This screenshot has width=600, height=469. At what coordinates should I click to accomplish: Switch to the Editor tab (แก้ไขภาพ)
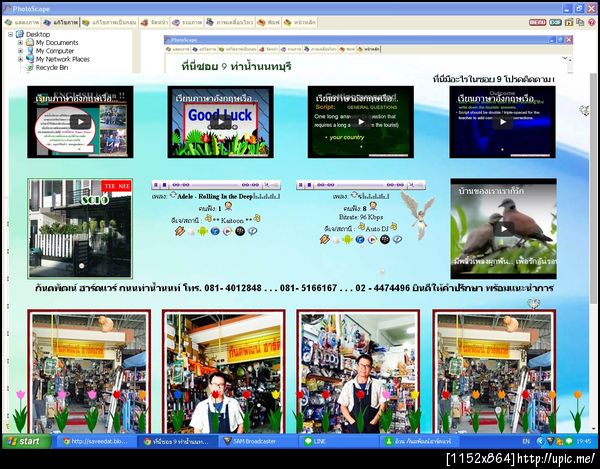point(61,23)
